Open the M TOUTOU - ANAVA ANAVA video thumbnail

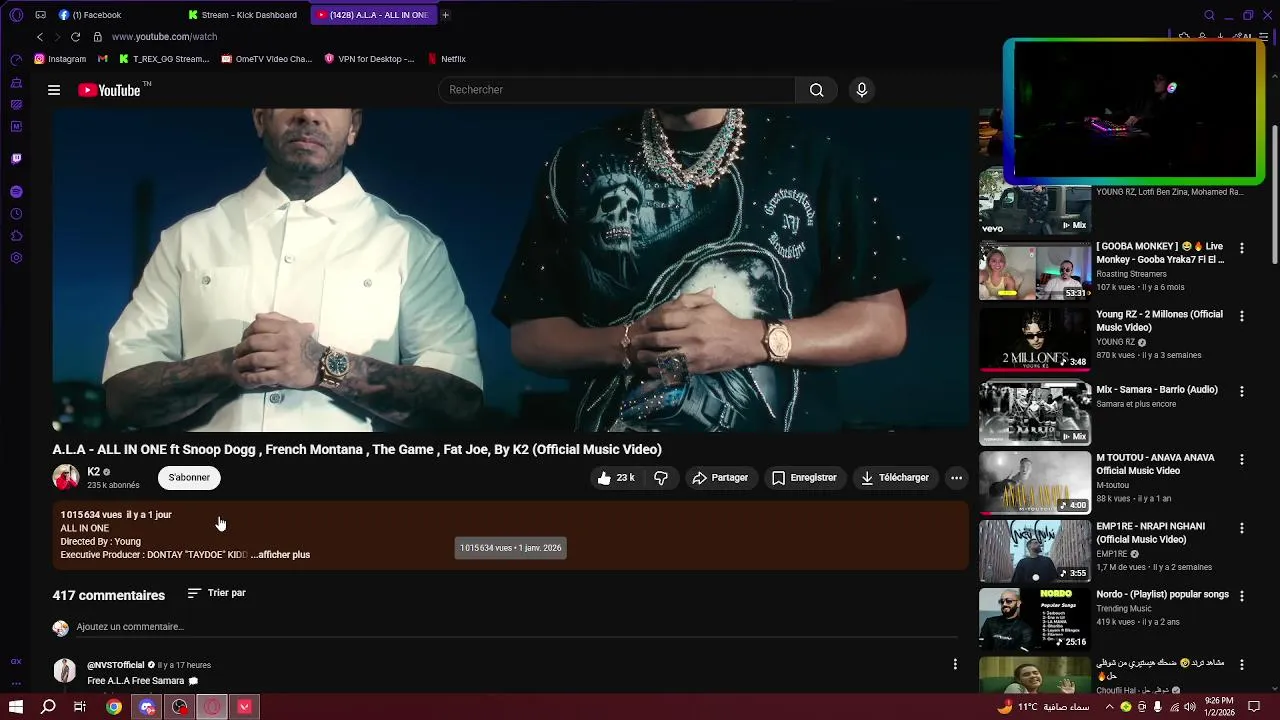(1035, 483)
